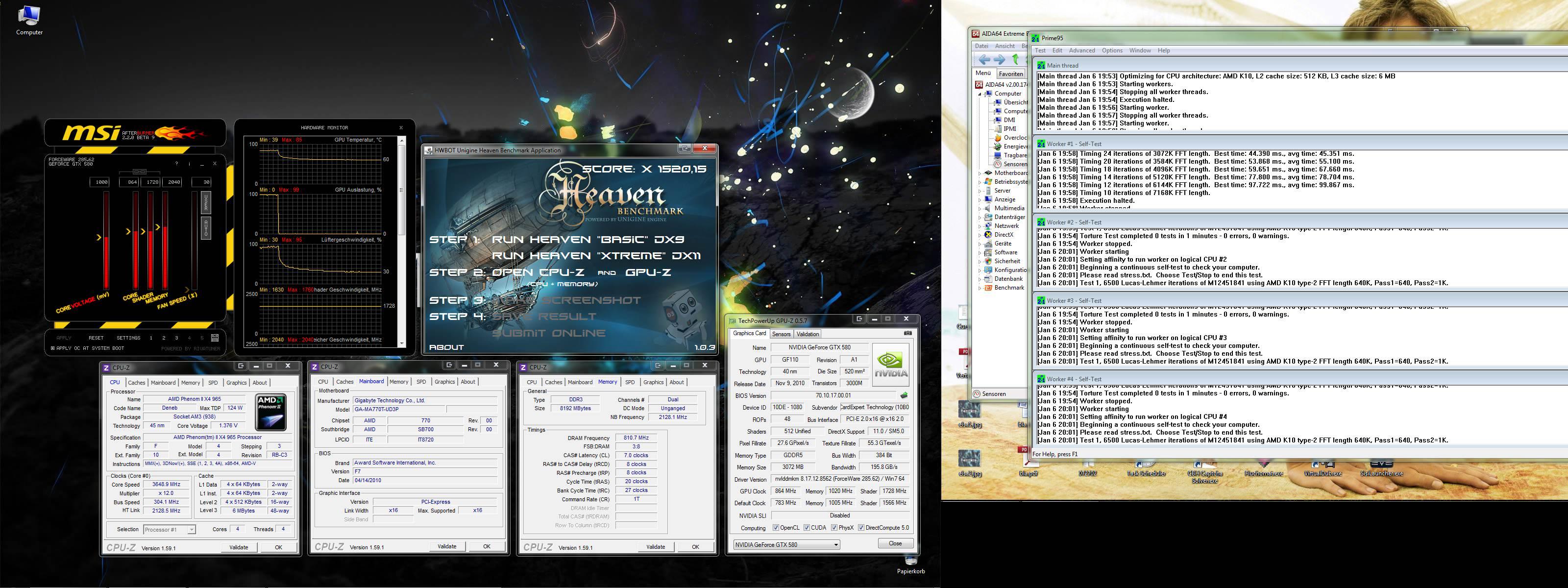The width and height of the screenshot is (1568, 588).
Task: Click the Main thread window icon
Action: pyautogui.click(x=1041, y=65)
